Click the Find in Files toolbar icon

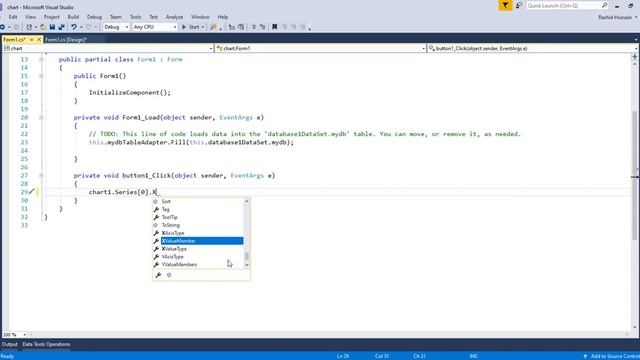point(213,27)
